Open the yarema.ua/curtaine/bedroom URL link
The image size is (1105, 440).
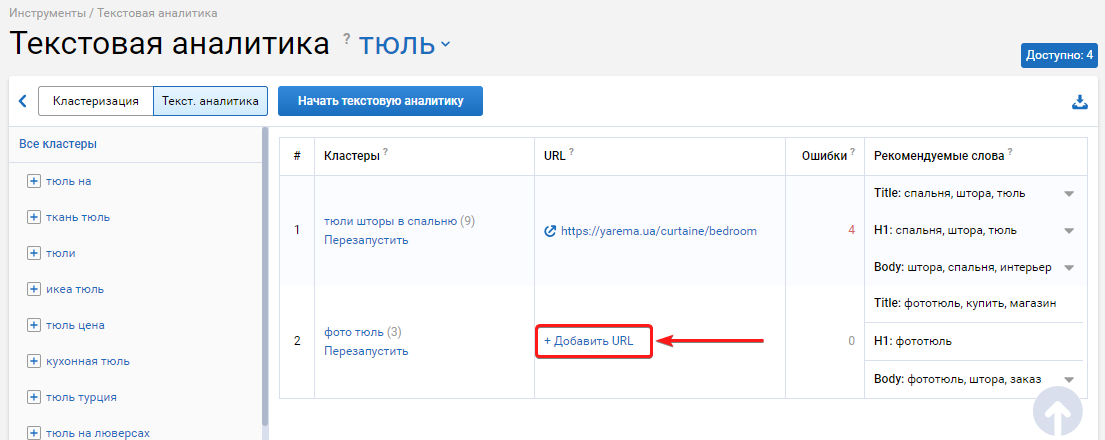(659, 231)
